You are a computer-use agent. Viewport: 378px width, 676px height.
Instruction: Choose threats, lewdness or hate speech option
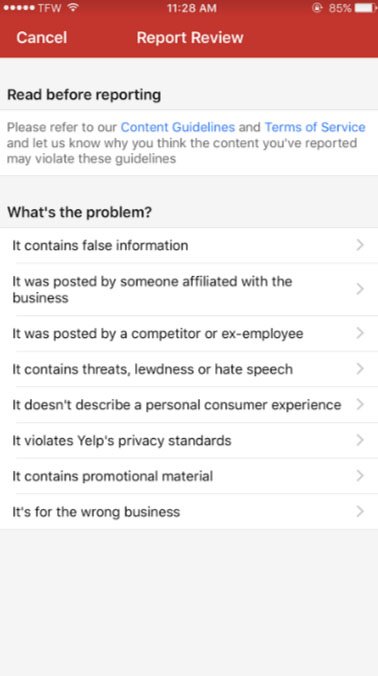189,369
